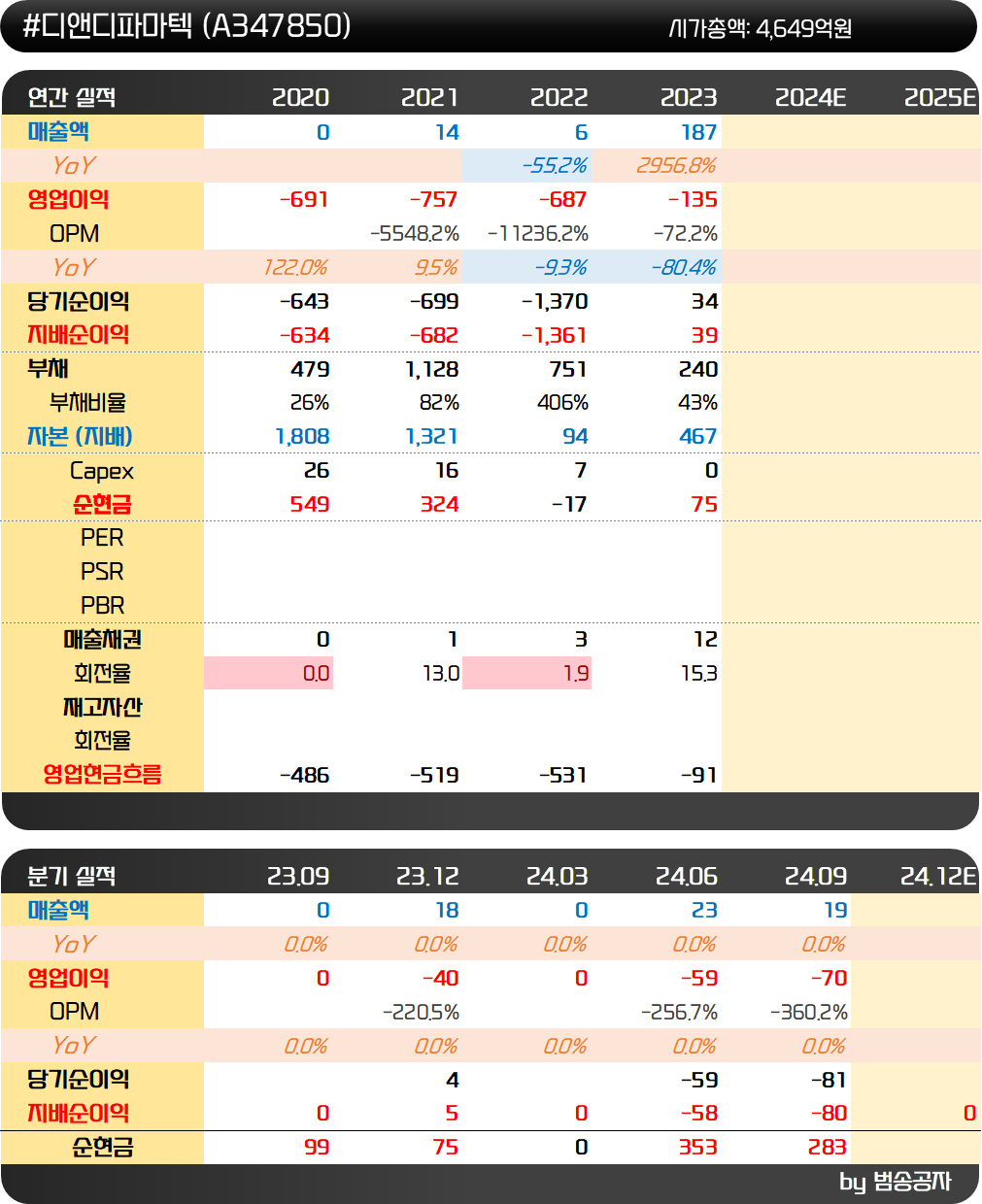The image size is (982, 1204).
Task: Click the 23.12 quarter header
Action: pyautogui.click(x=427, y=876)
